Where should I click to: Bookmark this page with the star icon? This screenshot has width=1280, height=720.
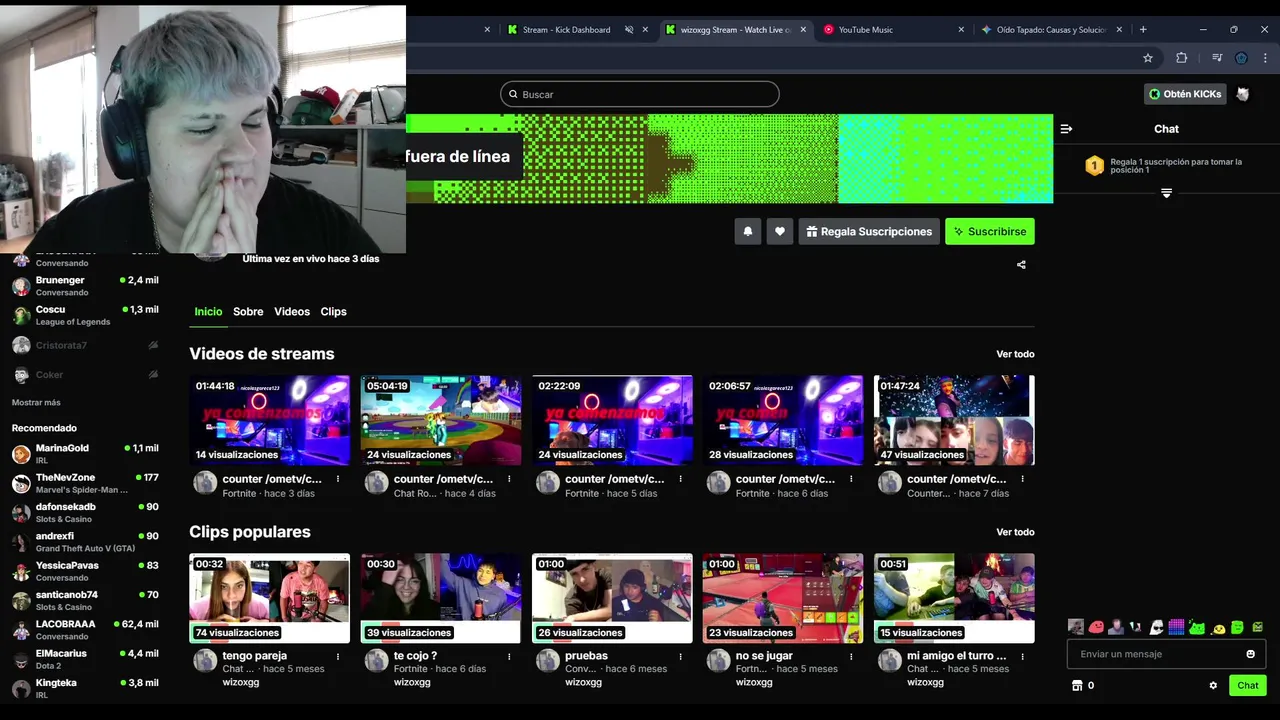pyautogui.click(x=1148, y=58)
